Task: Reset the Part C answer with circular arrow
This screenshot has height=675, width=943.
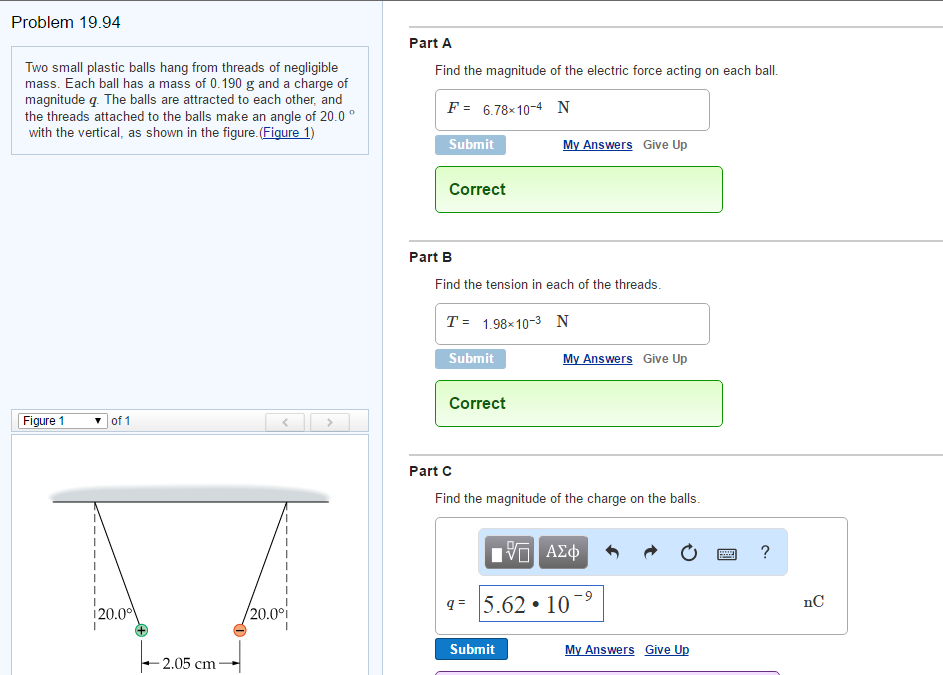Action: pos(688,552)
